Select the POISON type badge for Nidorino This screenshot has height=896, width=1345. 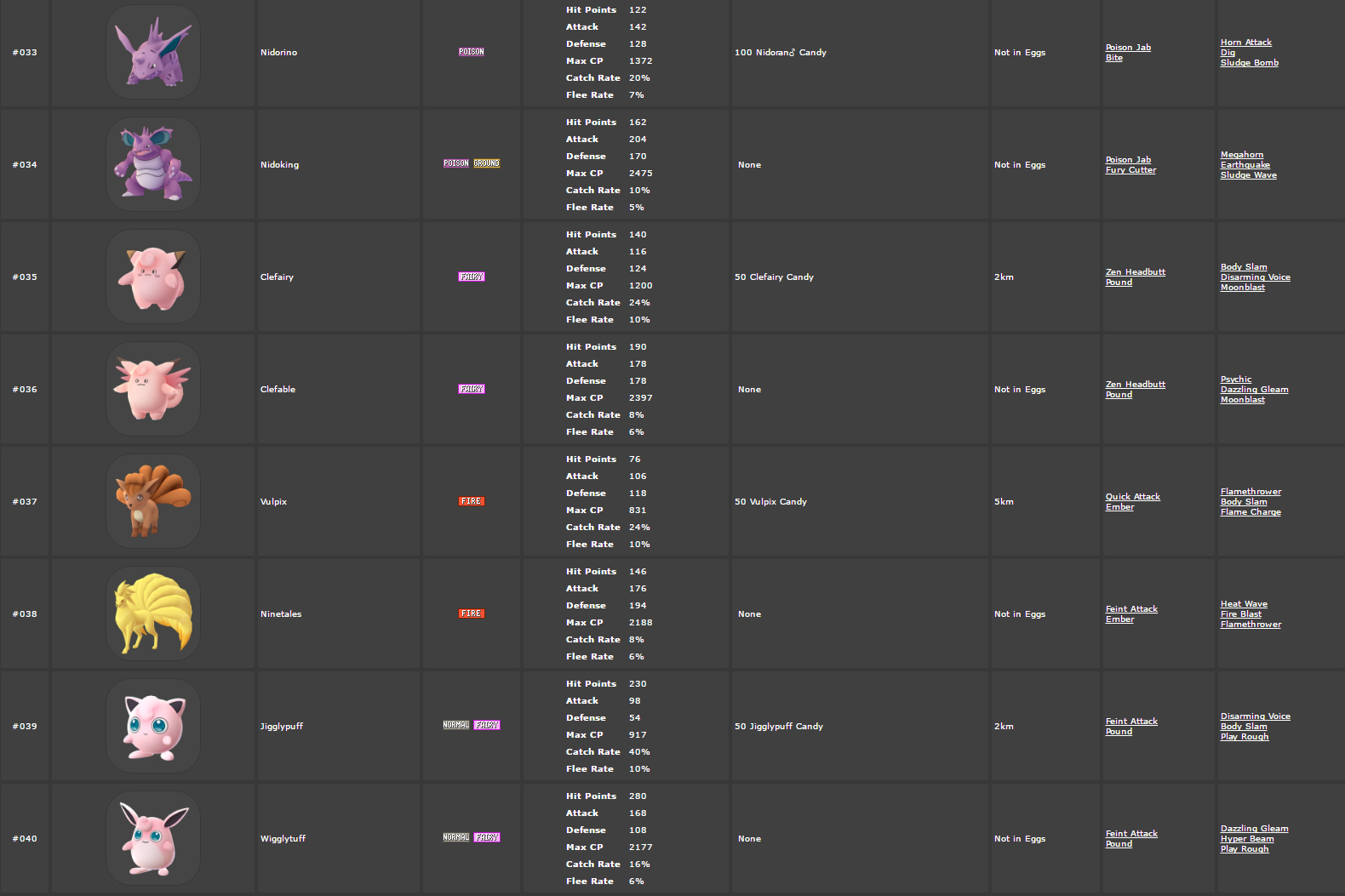(471, 51)
